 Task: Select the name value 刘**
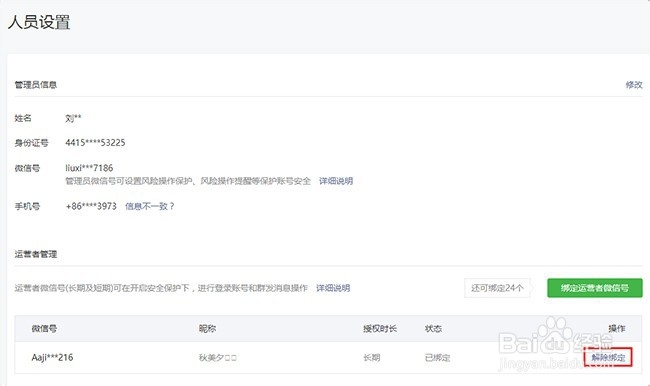pyautogui.click(x=73, y=118)
